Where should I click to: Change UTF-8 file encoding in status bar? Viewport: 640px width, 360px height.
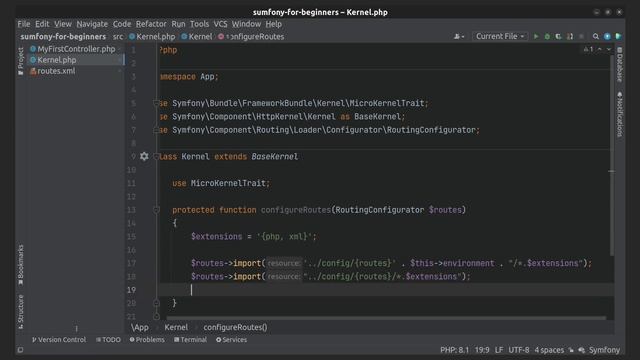point(519,350)
